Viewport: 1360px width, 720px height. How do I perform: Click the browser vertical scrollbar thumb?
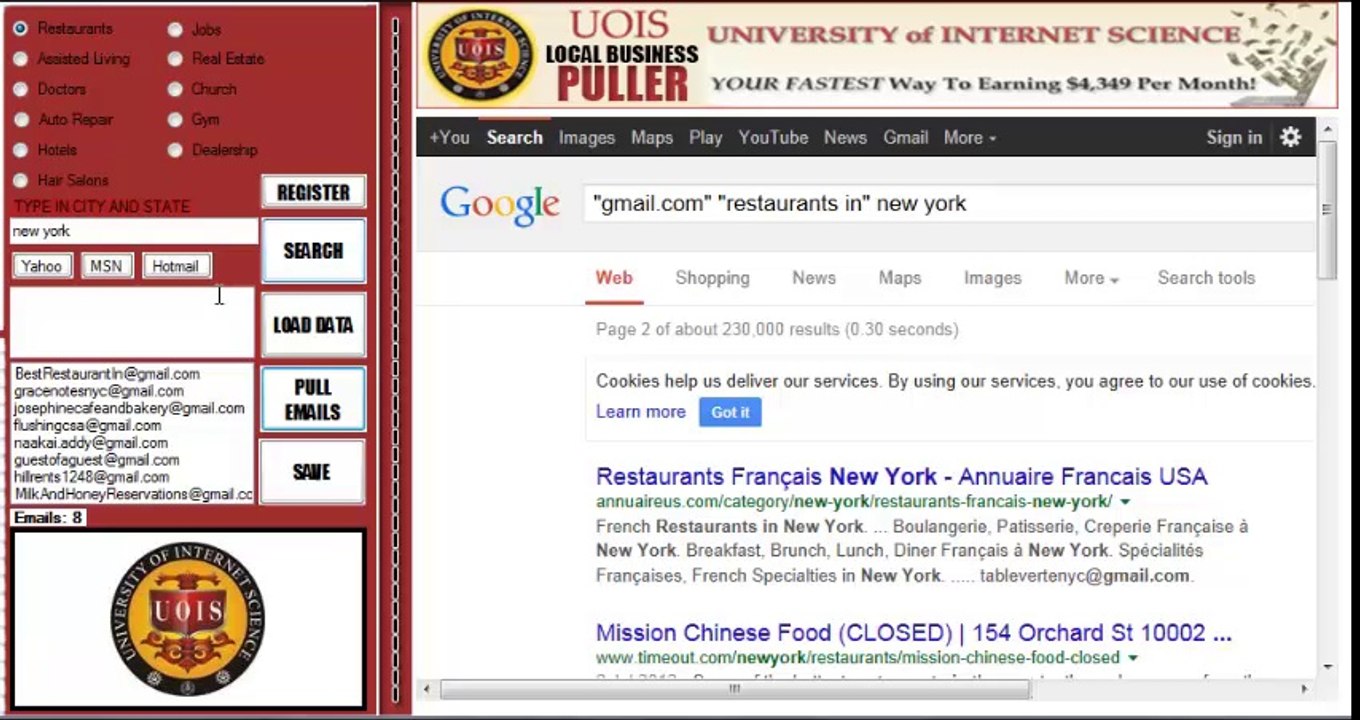(x=1327, y=209)
